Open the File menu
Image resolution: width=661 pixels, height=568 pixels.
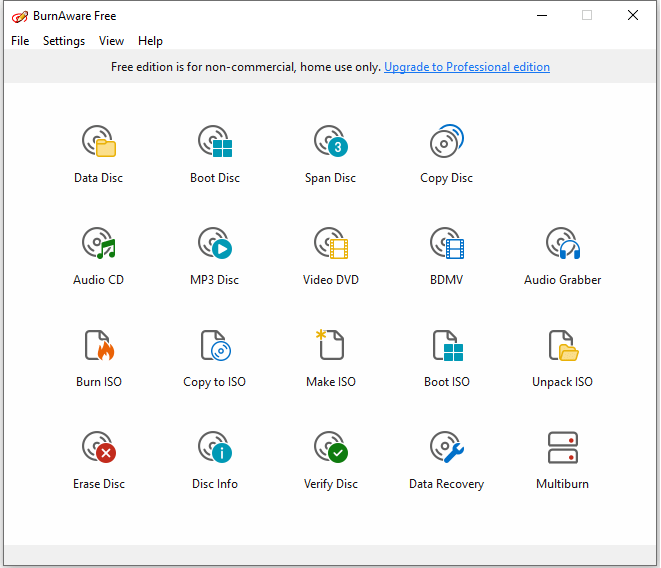(20, 41)
